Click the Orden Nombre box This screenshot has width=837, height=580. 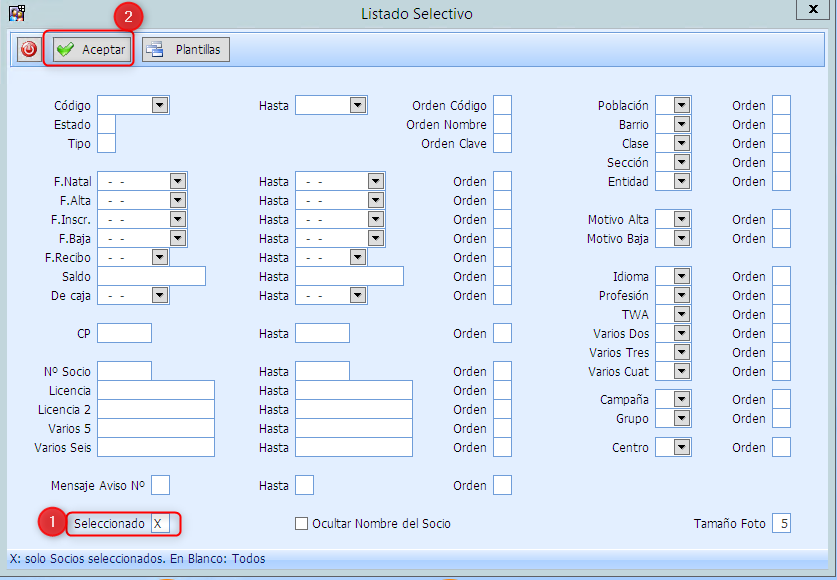point(502,124)
